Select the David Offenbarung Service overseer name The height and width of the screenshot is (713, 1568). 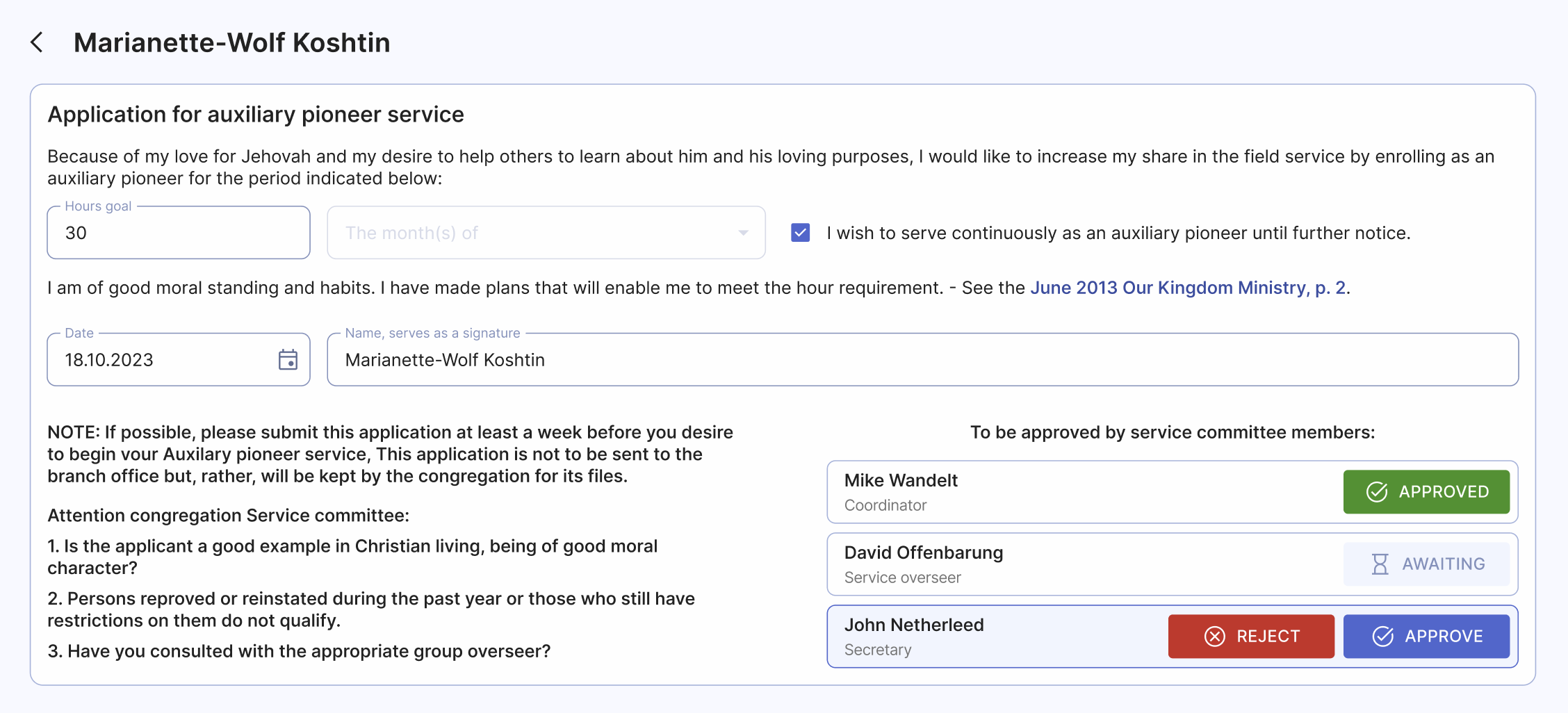click(923, 553)
